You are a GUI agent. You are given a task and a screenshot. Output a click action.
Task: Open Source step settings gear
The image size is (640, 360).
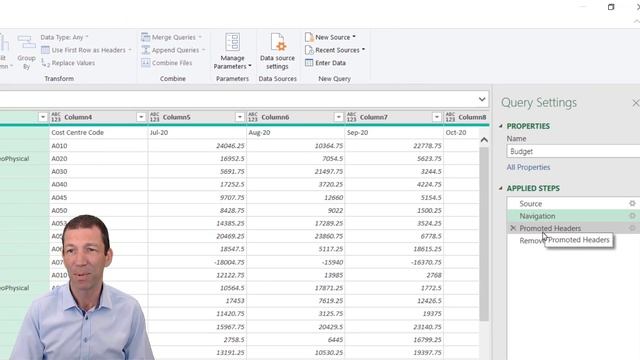pyautogui.click(x=632, y=203)
